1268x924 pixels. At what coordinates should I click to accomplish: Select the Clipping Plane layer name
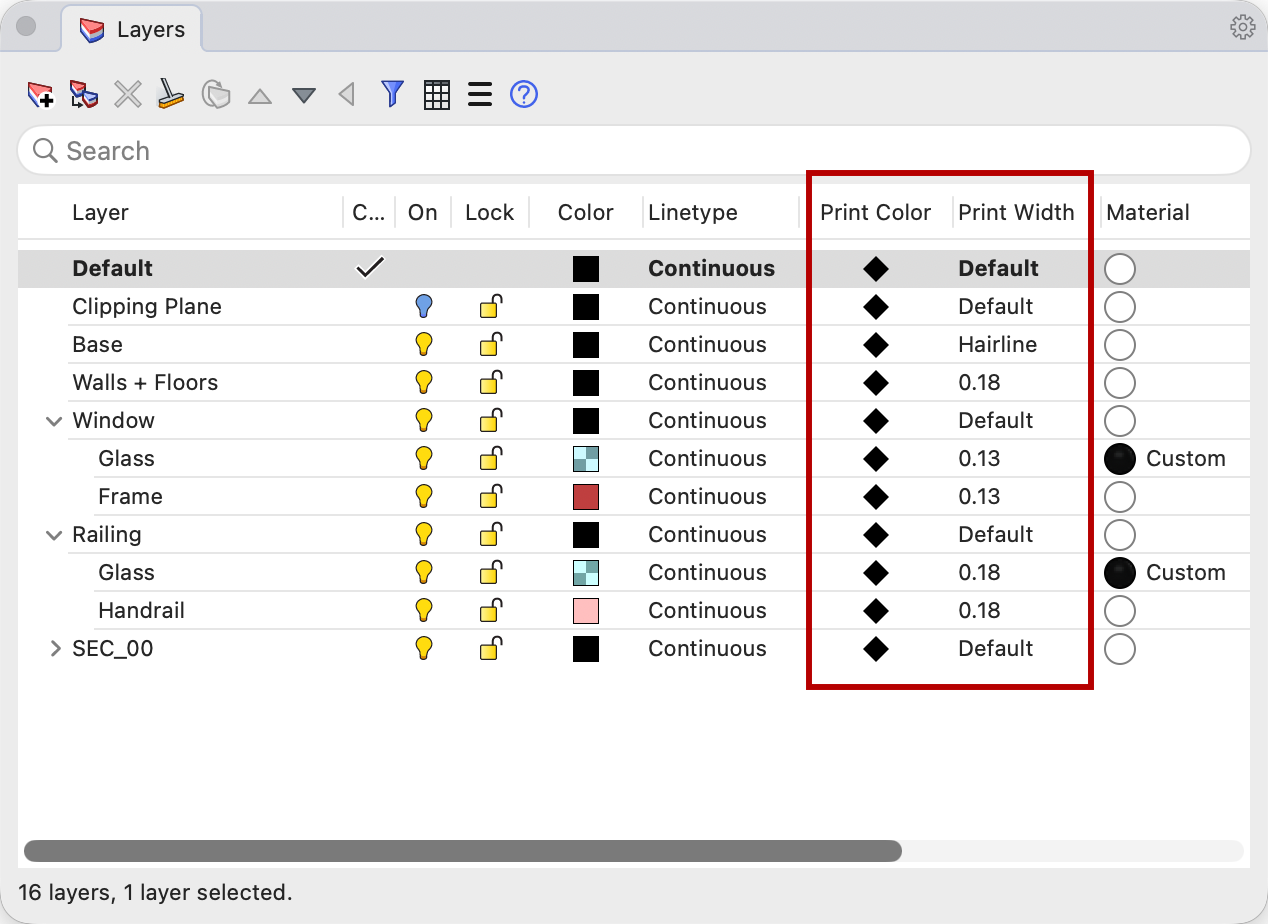(147, 307)
